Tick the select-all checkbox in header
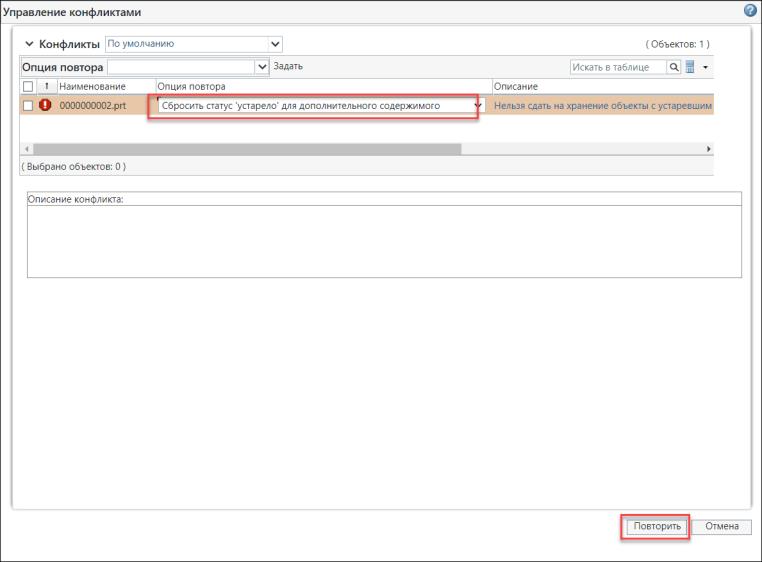The width and height of the screenshot is (762, 562). click(28, 87)
